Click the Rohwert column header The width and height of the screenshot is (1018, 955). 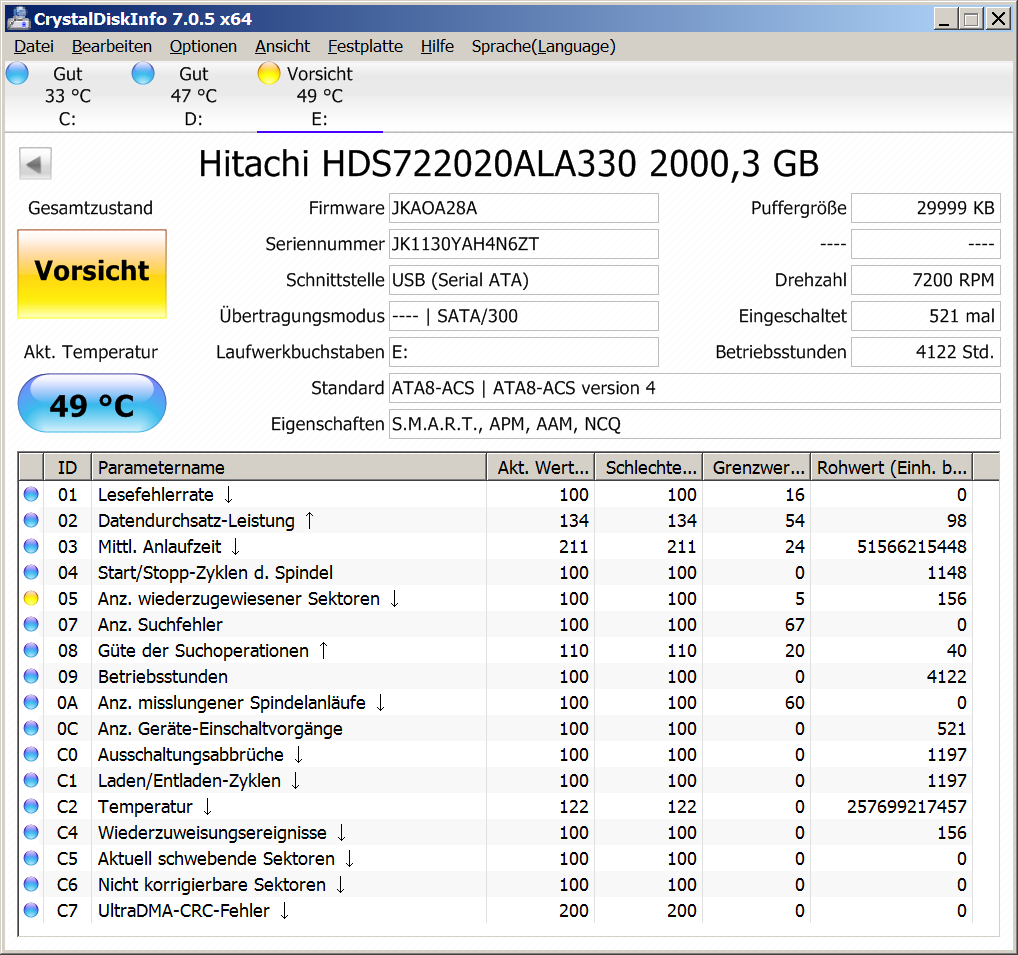[x=891, y=467]
